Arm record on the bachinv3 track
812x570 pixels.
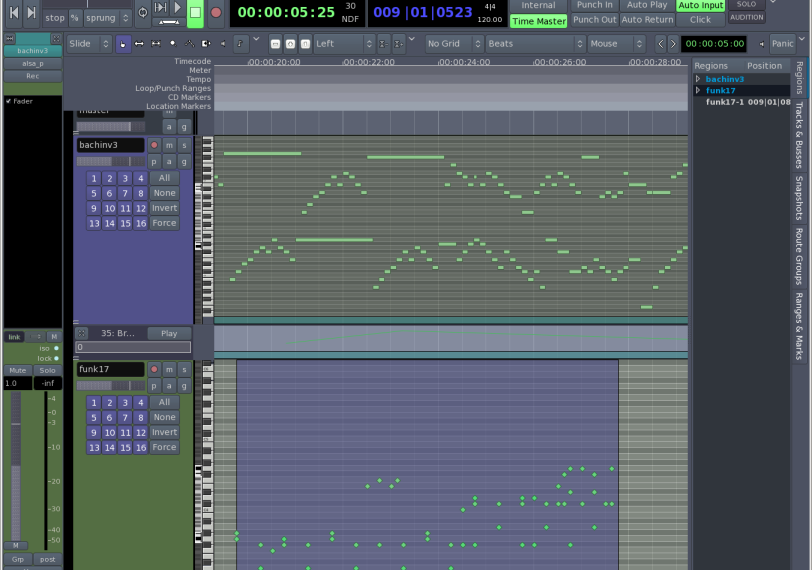coord(154,145)
